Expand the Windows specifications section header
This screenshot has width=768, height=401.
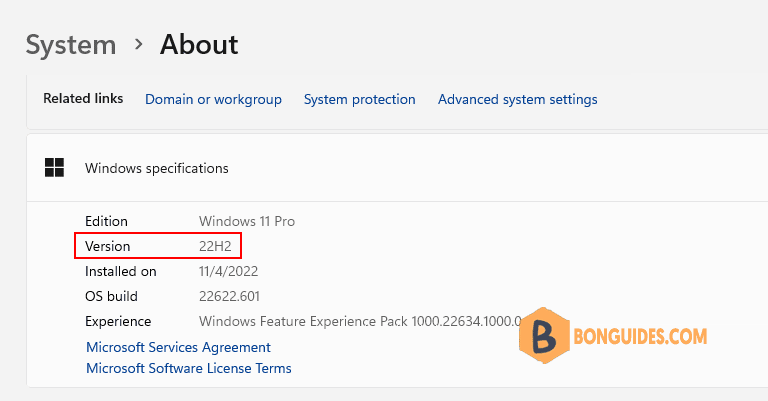397,168
